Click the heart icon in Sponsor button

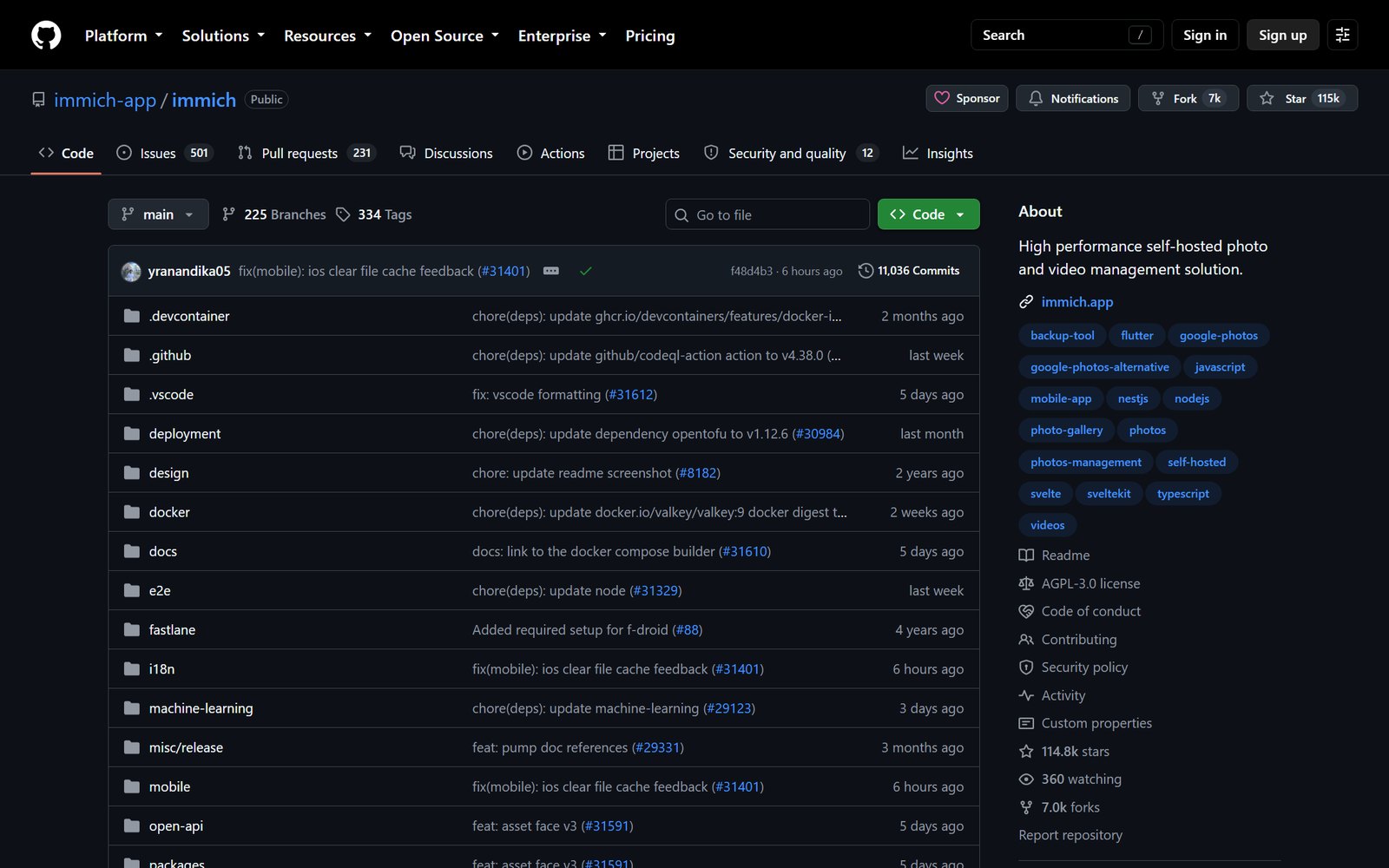click(x=942, y=98)
